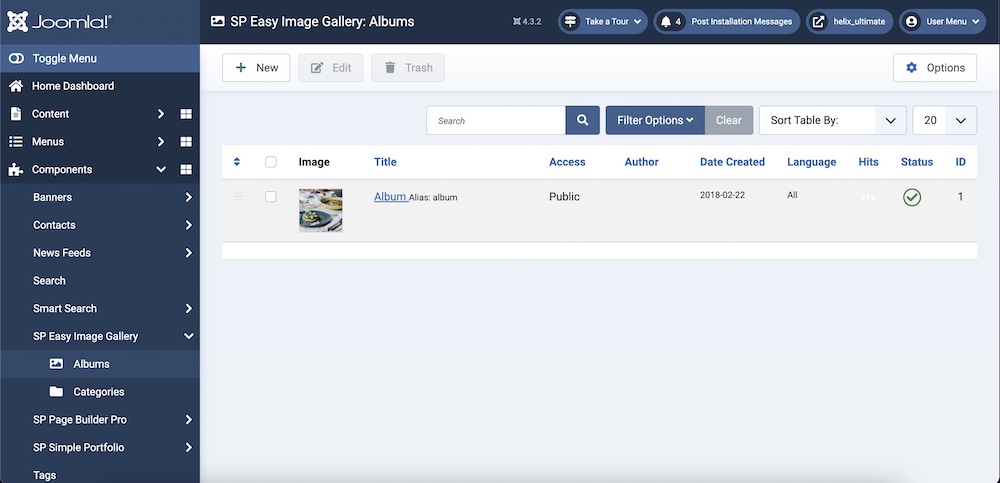Open the Content dashboard grid icon
Viewport: 1000px width, 483px height.
(186, 114)
